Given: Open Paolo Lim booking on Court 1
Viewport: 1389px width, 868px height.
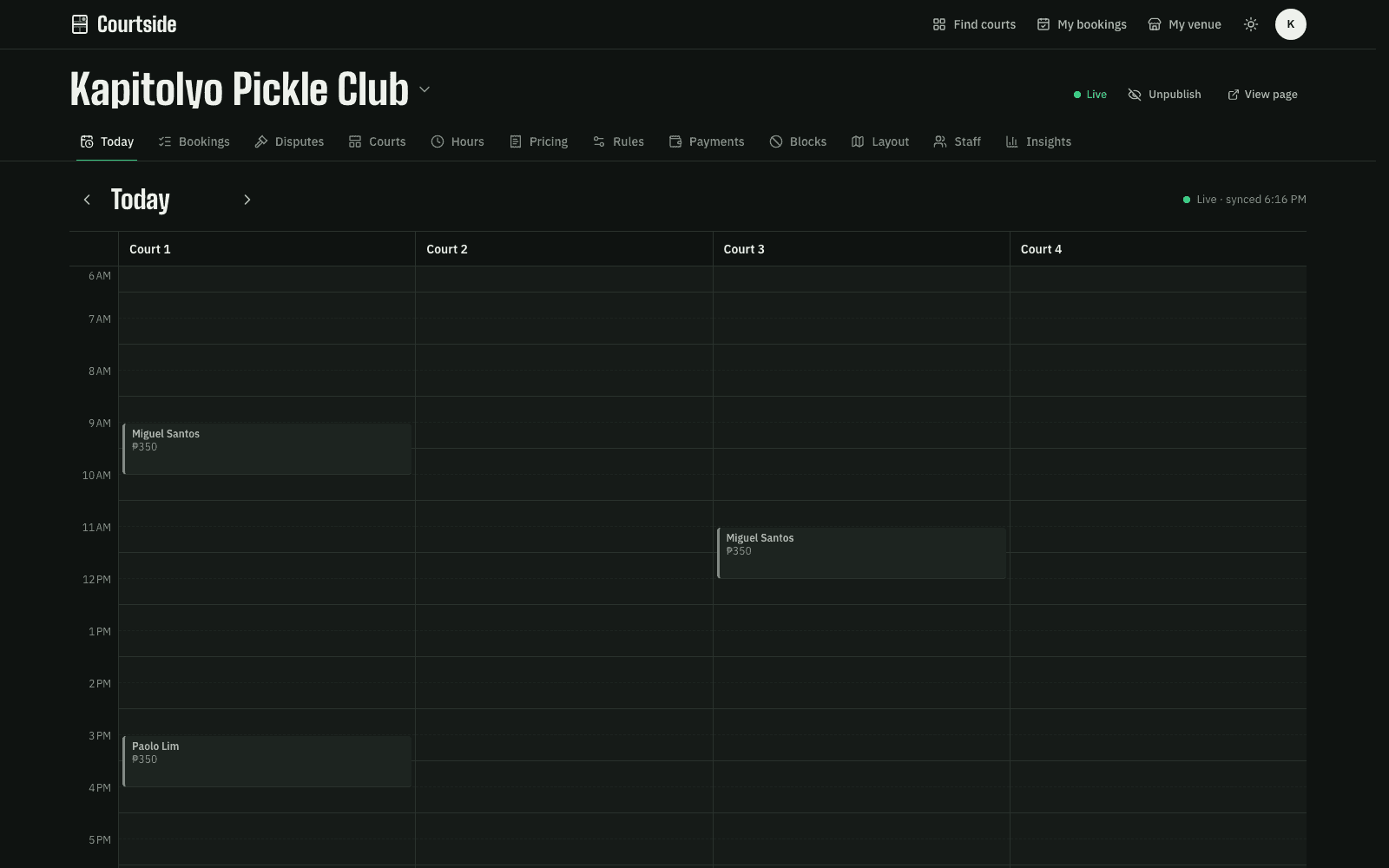Looking at the screenshot, I should 267,761.
